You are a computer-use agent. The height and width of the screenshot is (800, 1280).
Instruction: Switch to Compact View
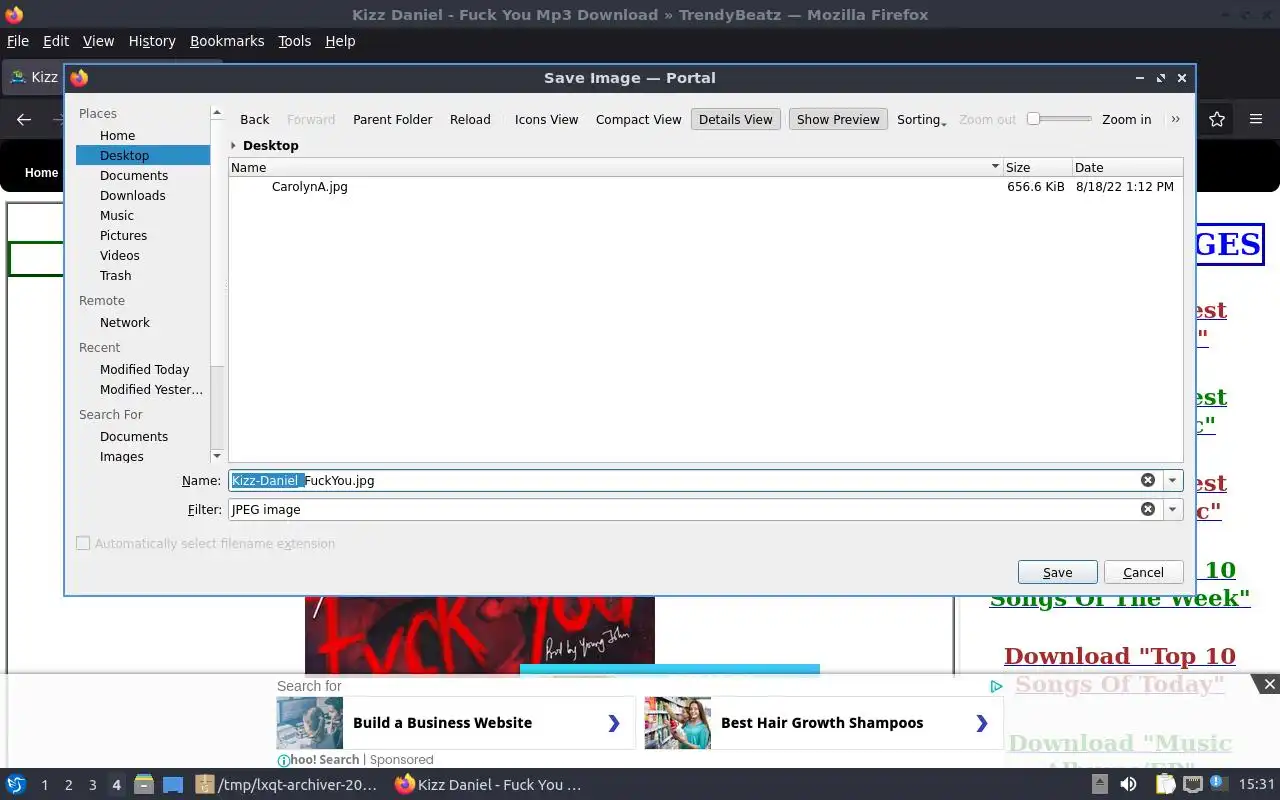tap(638, 119)
